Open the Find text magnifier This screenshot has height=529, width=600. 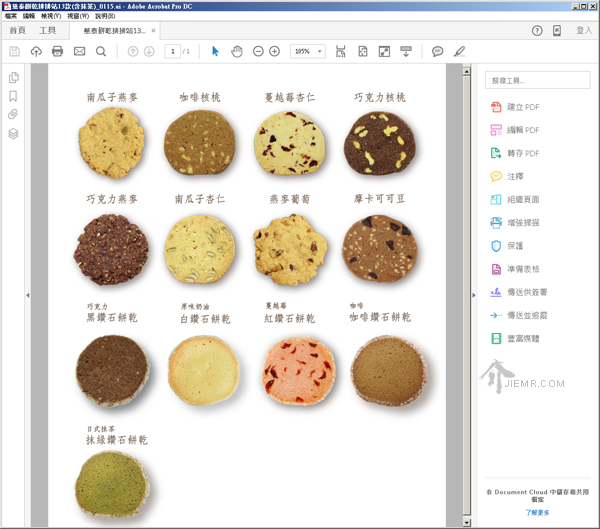pos(101,51)
